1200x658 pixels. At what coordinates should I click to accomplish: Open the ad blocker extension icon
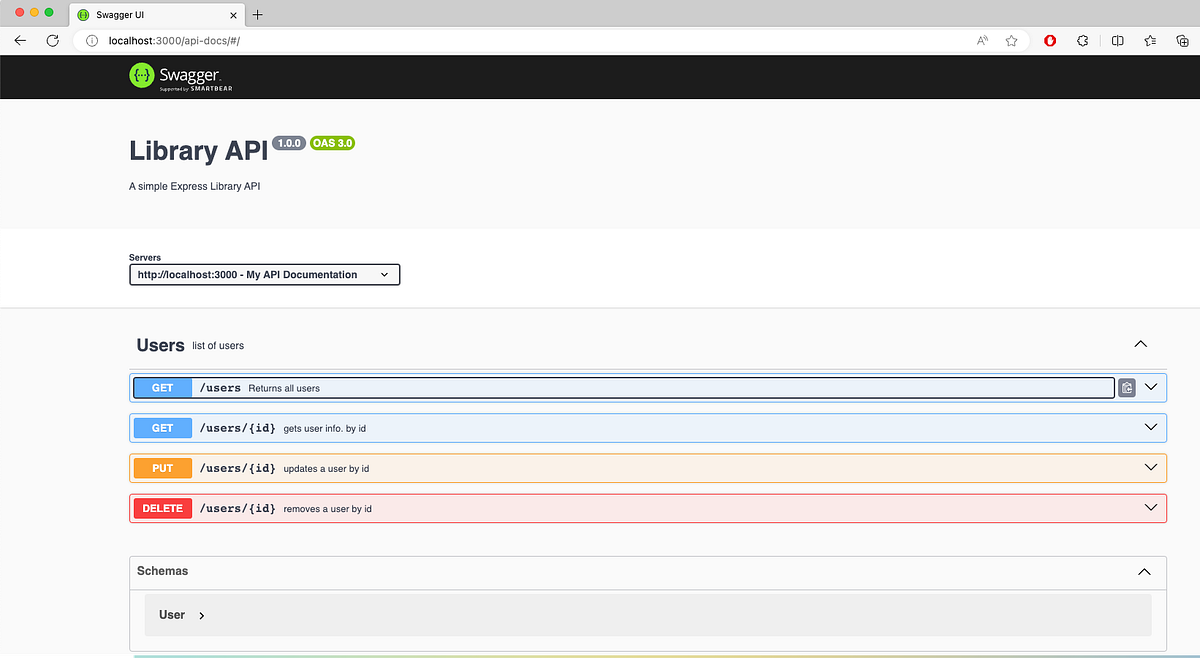pyautogui.click(x=1049, y=40)
